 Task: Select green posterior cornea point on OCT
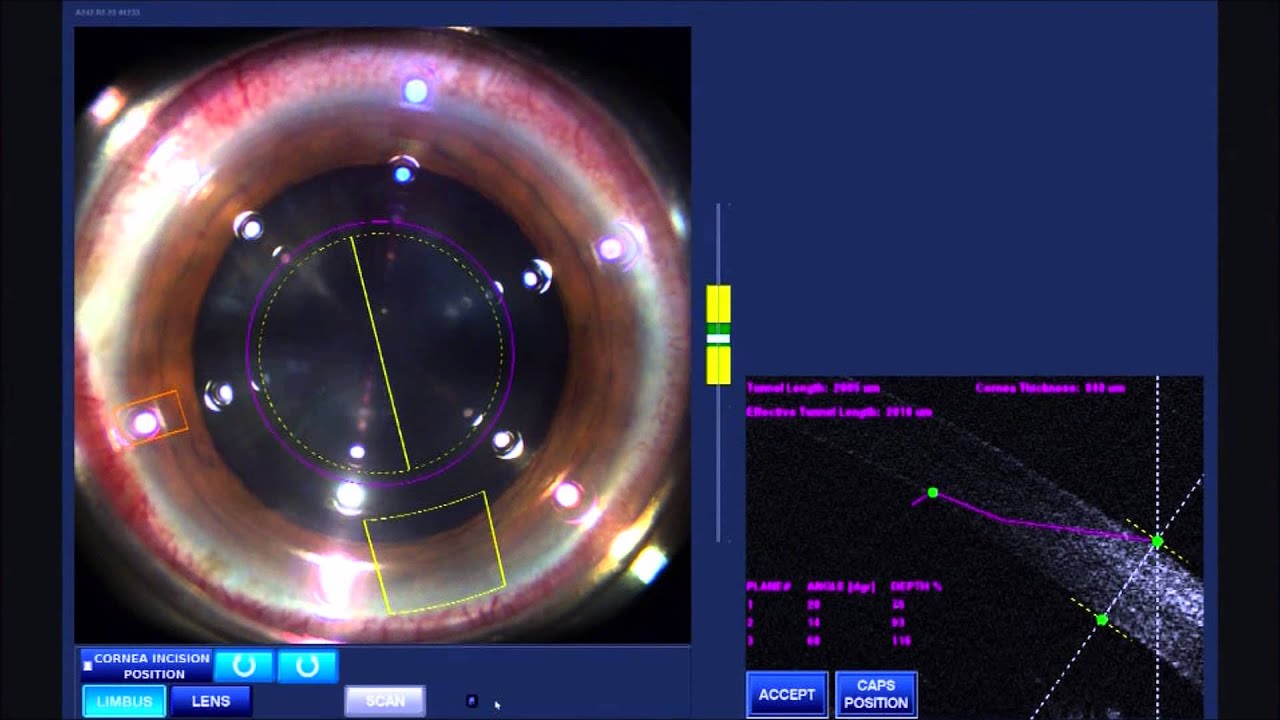coord(1102,620)
